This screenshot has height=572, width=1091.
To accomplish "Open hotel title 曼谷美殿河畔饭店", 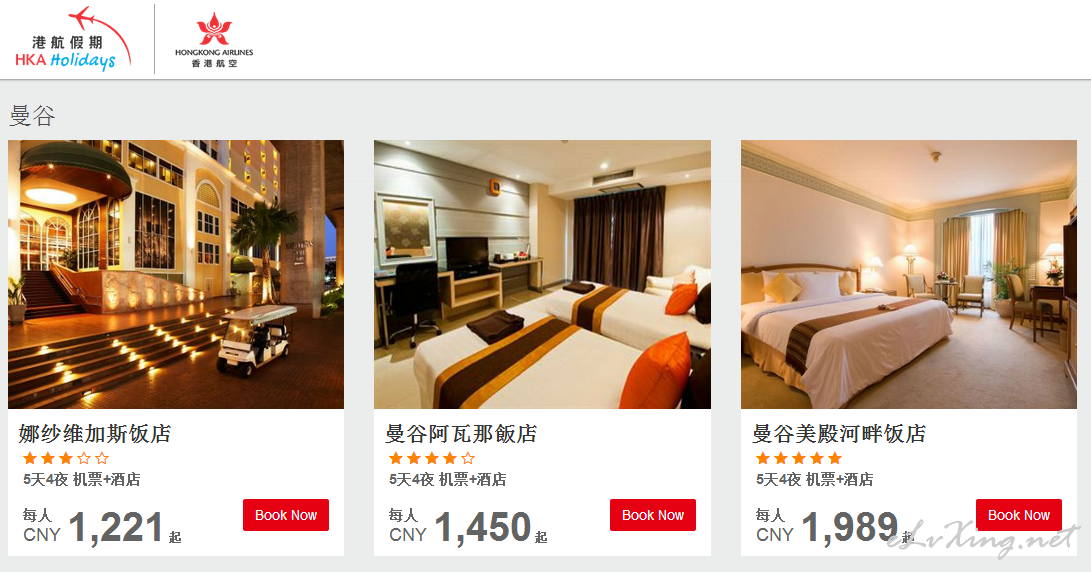I will (838, 434).
